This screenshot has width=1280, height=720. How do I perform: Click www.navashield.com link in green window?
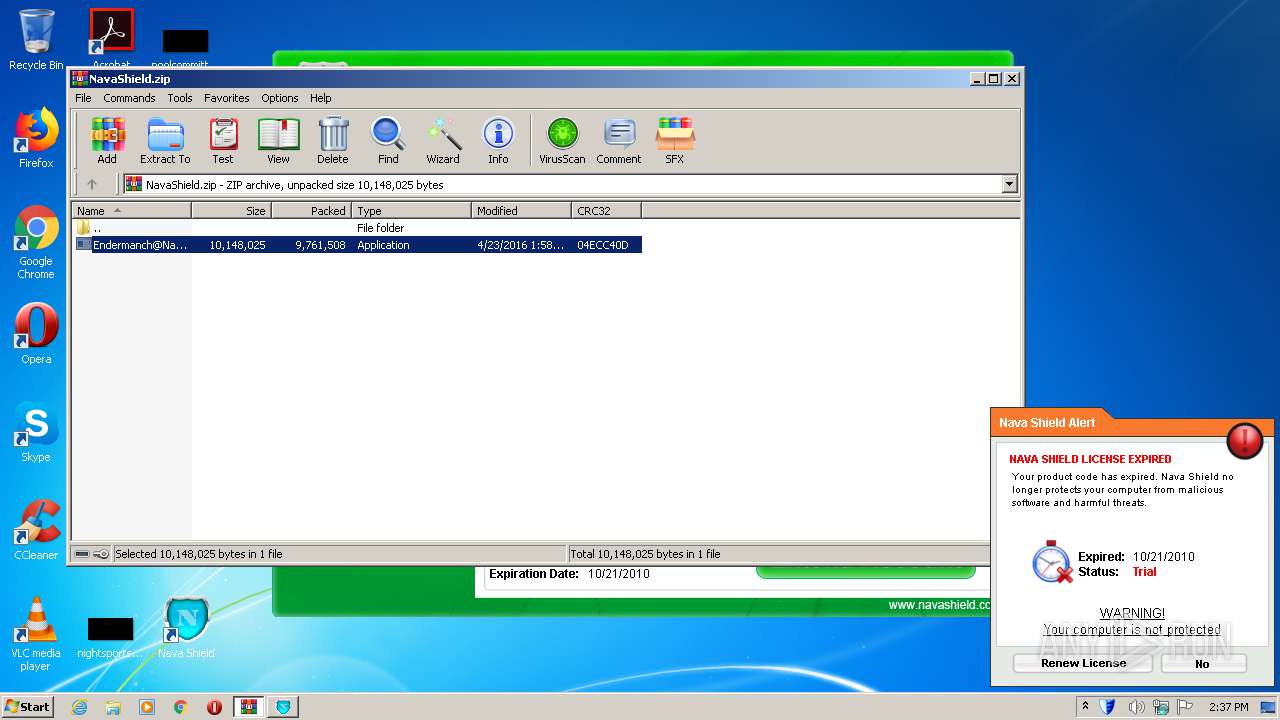[x=940, y=605]
